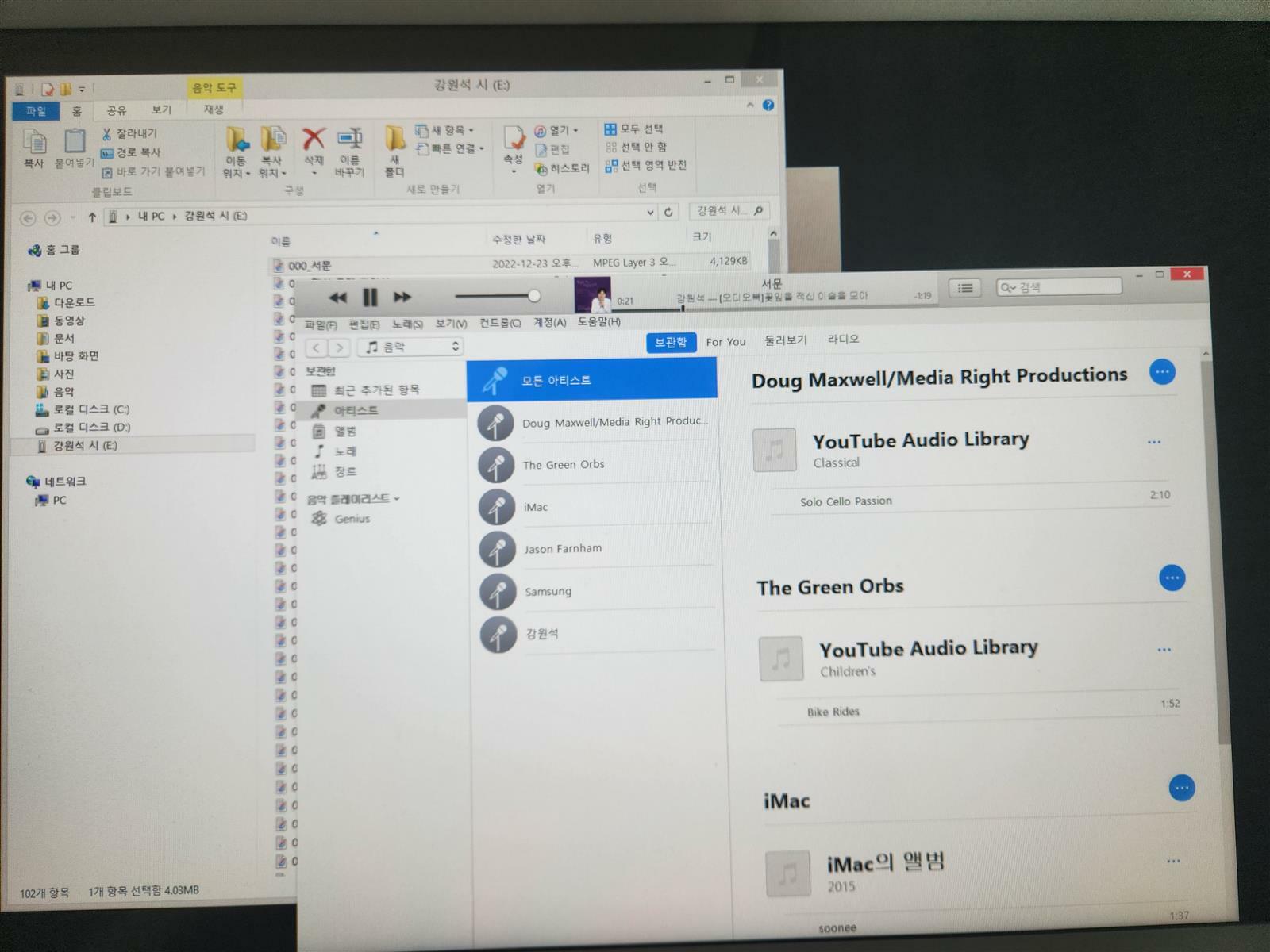The height and width of the screenshot is (952, 1270).
Task: Go forward with iTunes forward arrow
Action: point(339,347)
